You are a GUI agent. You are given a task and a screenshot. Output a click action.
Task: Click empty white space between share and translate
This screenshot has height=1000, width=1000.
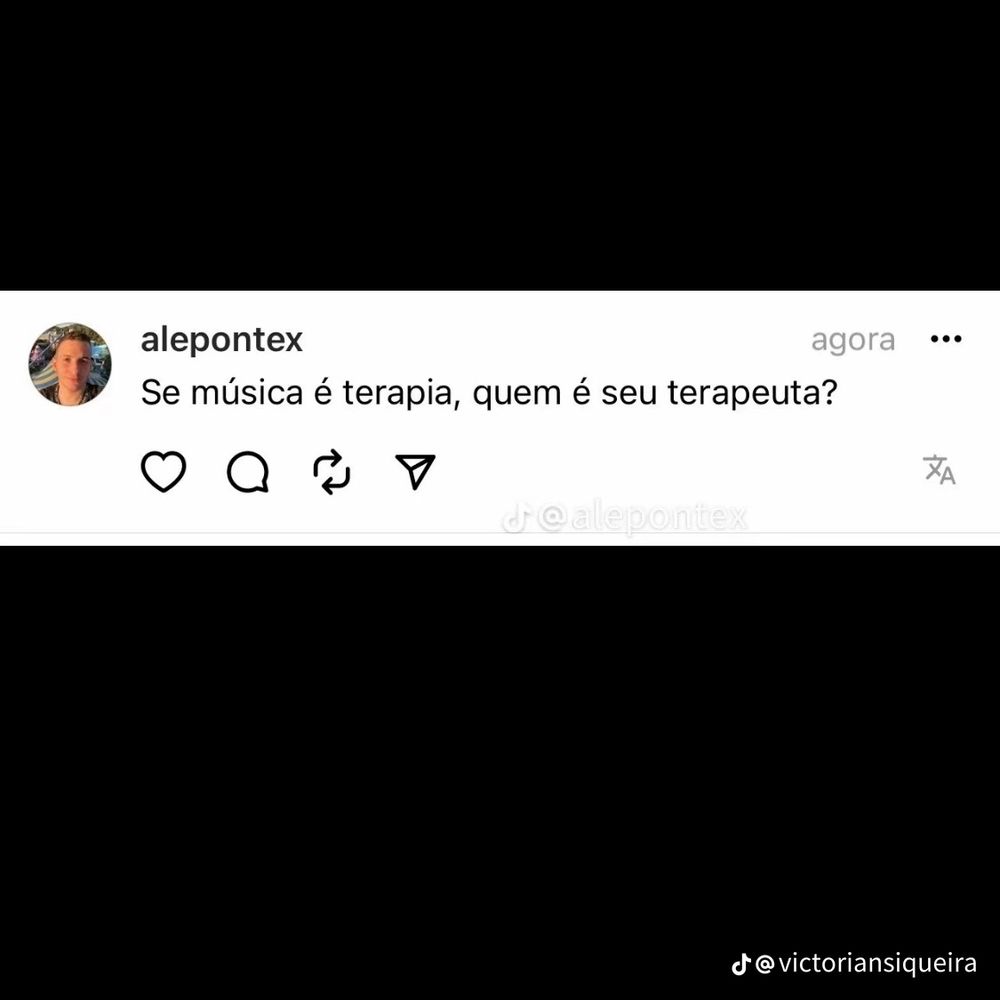[x=676, y=471]
